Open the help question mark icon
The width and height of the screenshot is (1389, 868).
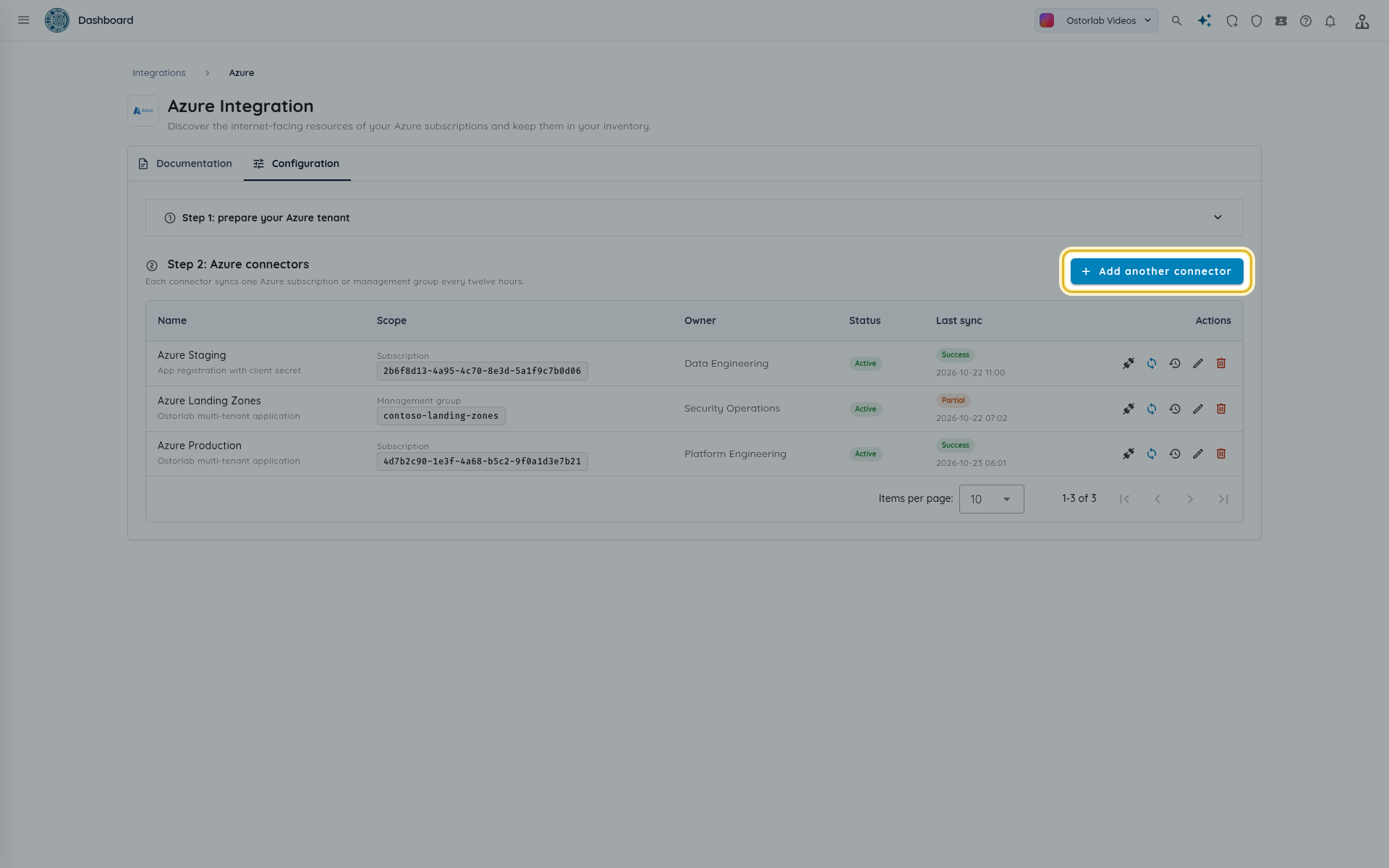pyautogui.click(x=1306, y=21)
